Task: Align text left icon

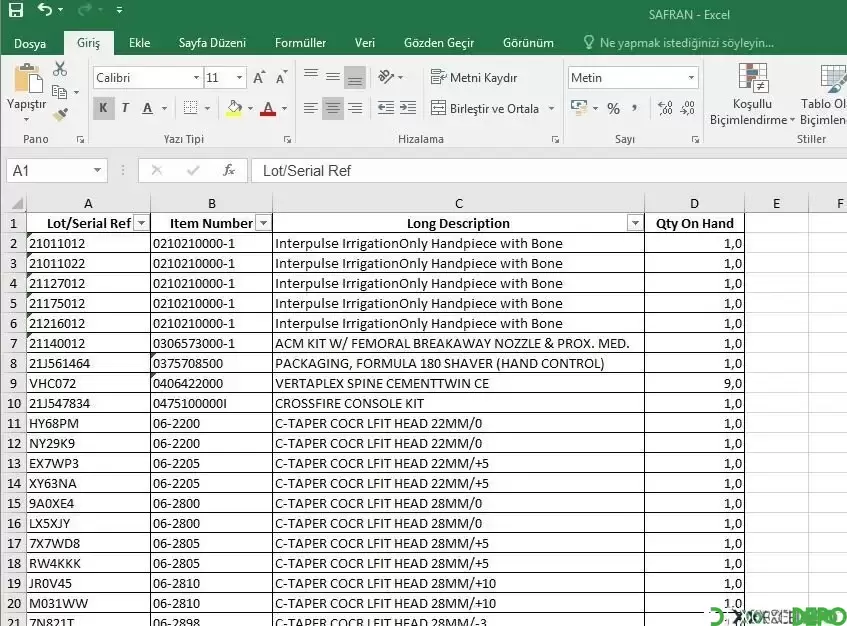Action: [310, 109]
